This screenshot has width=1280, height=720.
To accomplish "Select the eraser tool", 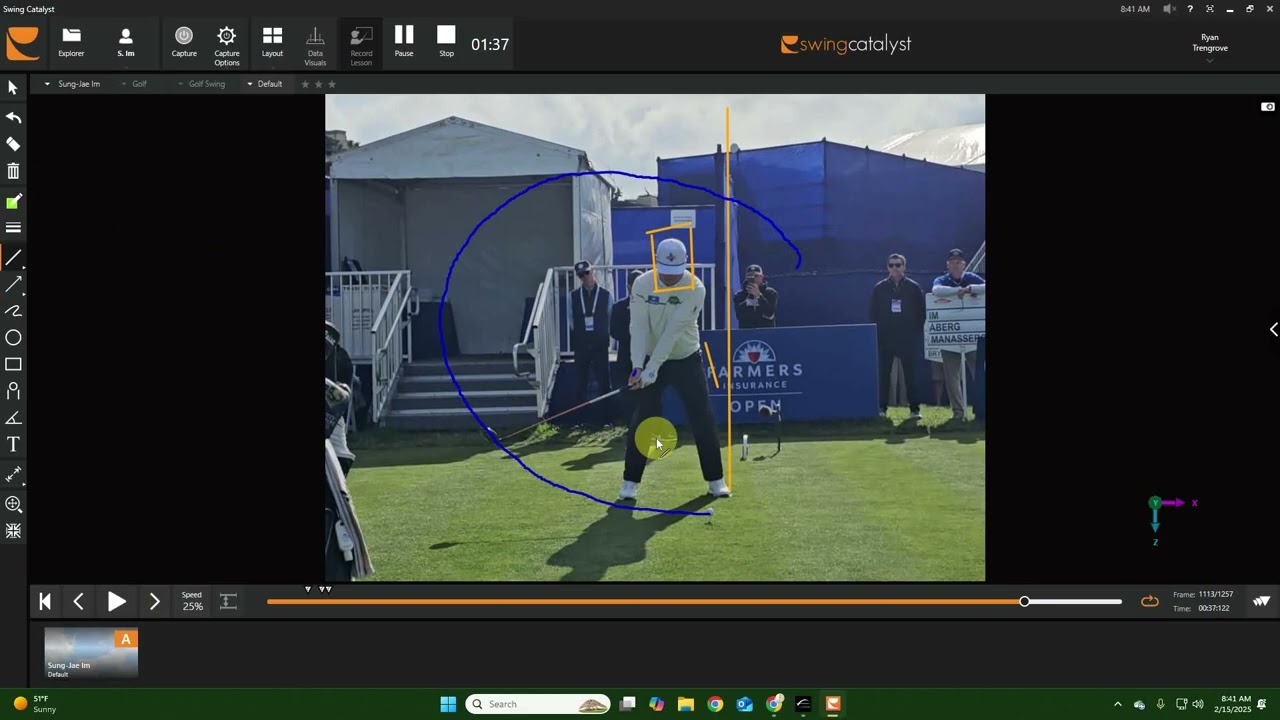I will tap(13, 144).
